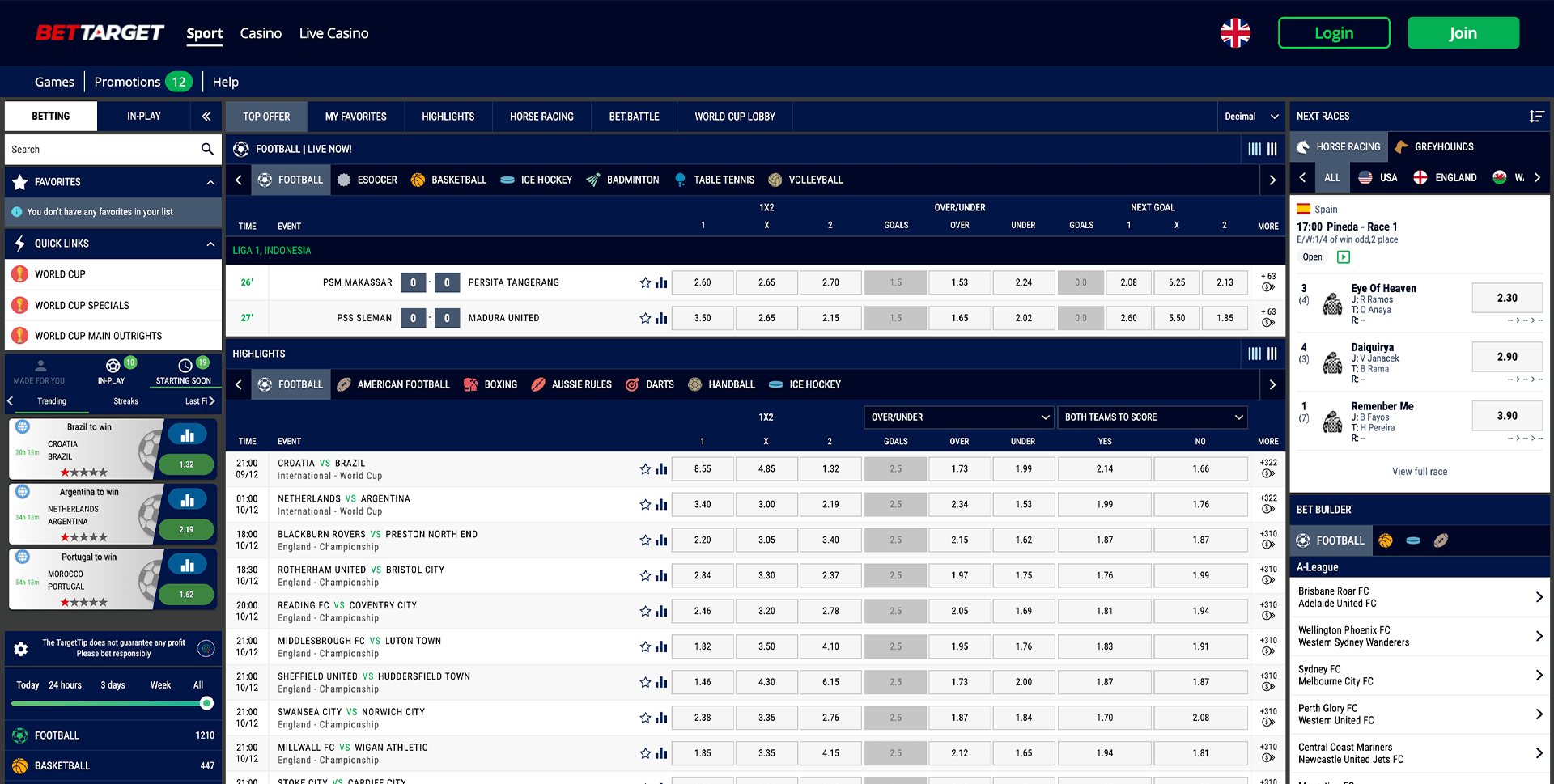This screenshot has width=1554, height=784.
Task: Set time filter to 3 days
Action: (x=113, y=685)
